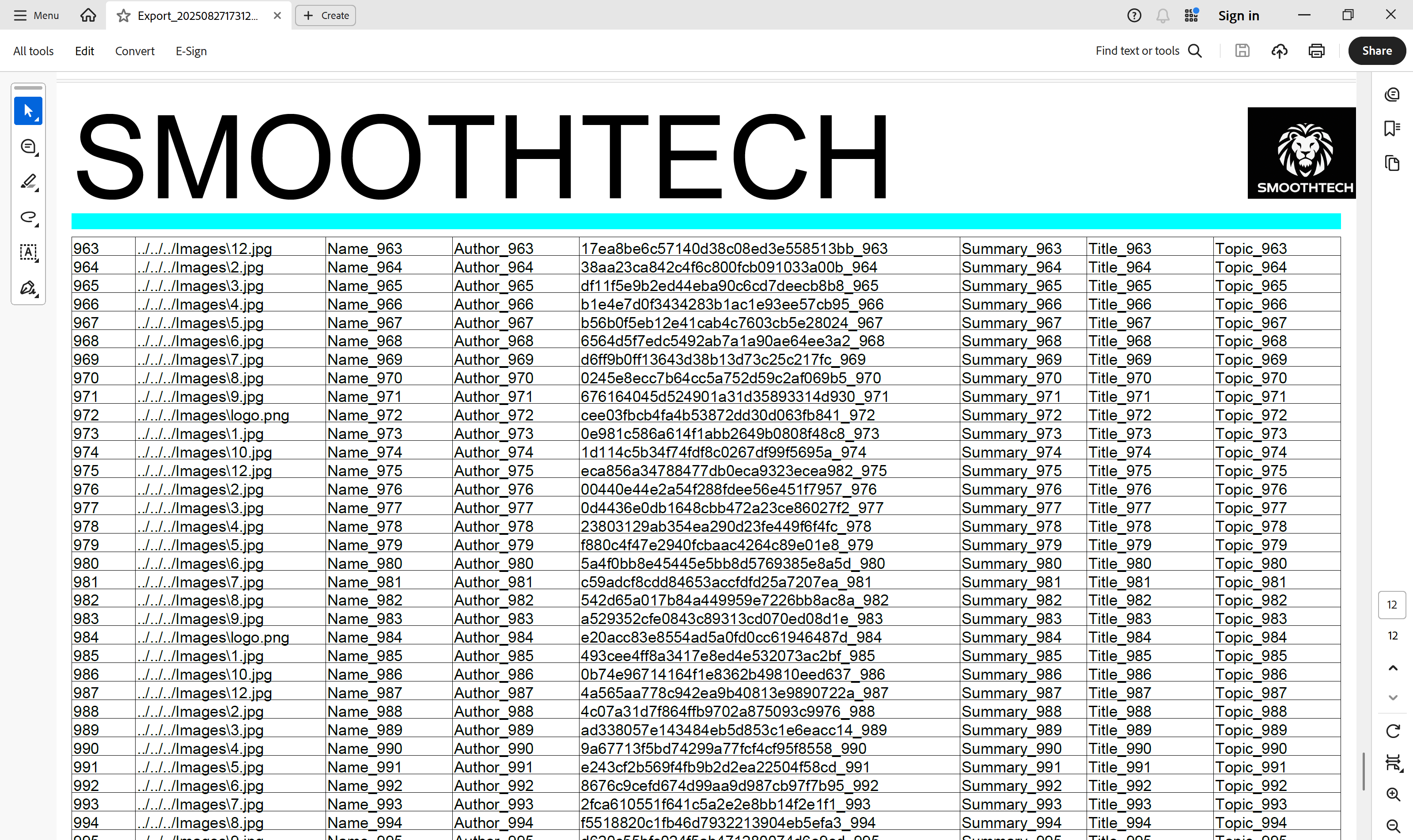The width and height of the screenshot is (1413, 840).
Task: Open the AI Assistant panel icon
Action: coord(1392,94)
